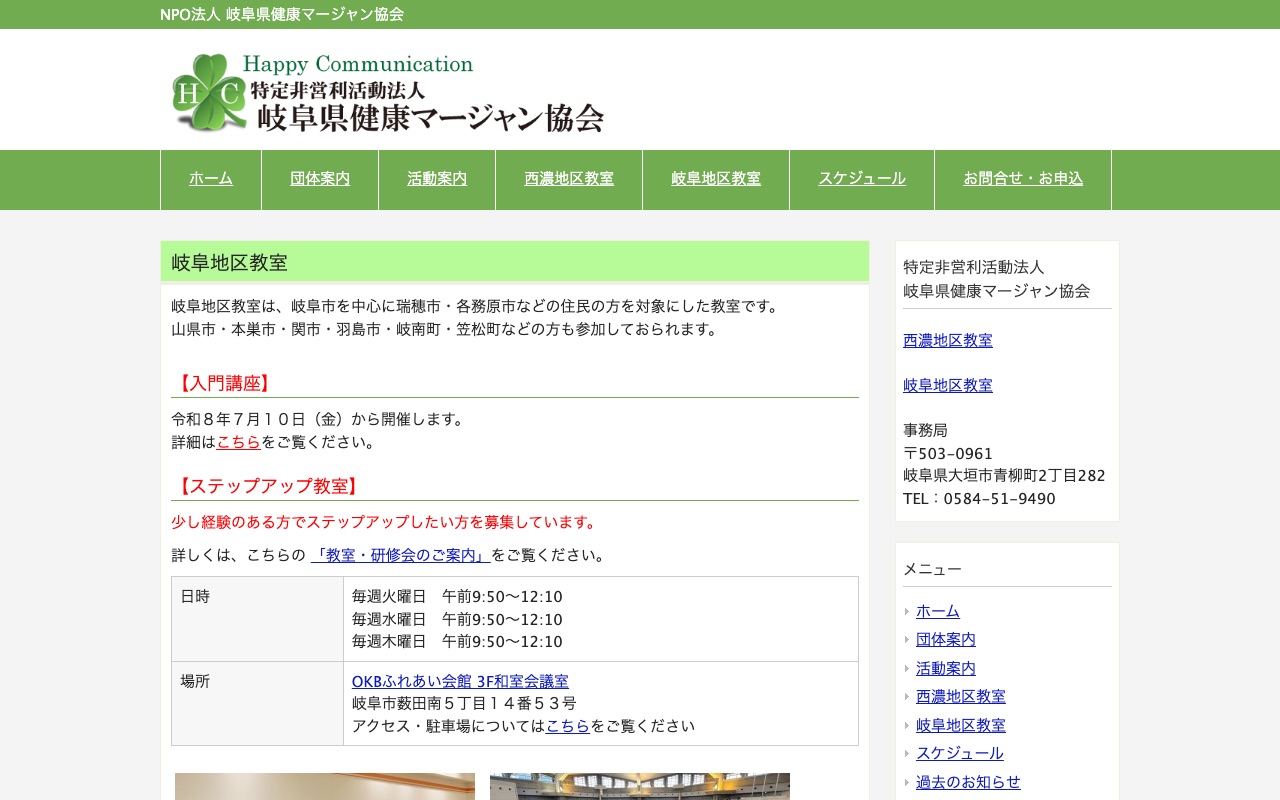Click こちら link for access and parking info
The width and height of the screenshot is (1280, 800).
click(568, 726)
